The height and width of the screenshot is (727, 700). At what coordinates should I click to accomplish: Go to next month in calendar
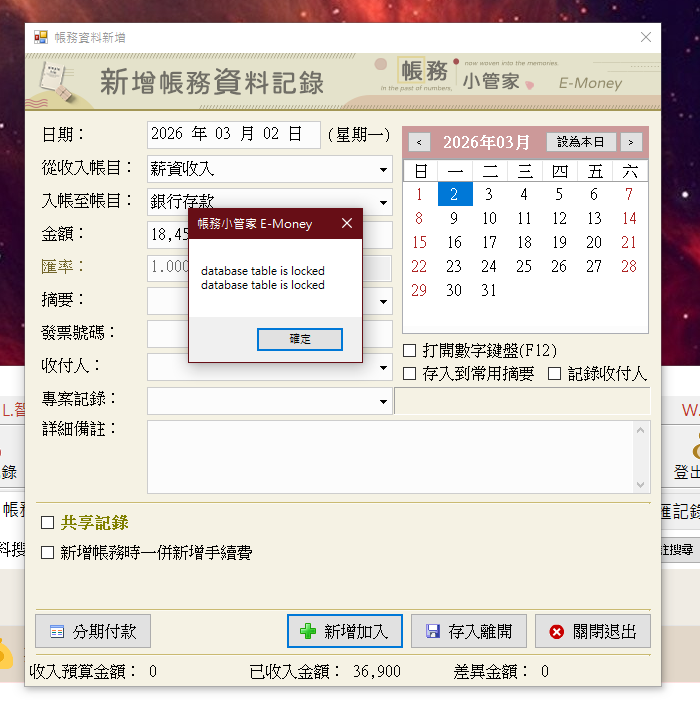coord(630,142)
